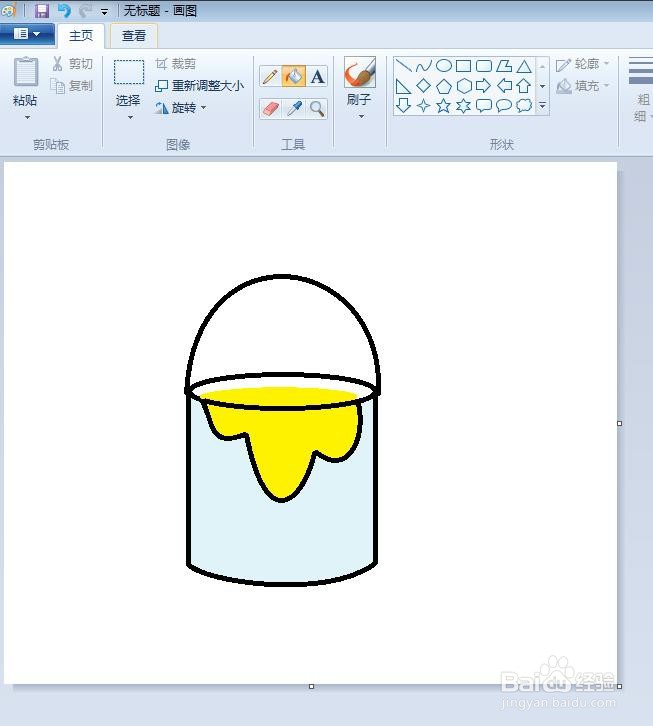Choose the Right triangle shape
The width and height of the screenshot is (653, 726).
[x=403, y=86]
